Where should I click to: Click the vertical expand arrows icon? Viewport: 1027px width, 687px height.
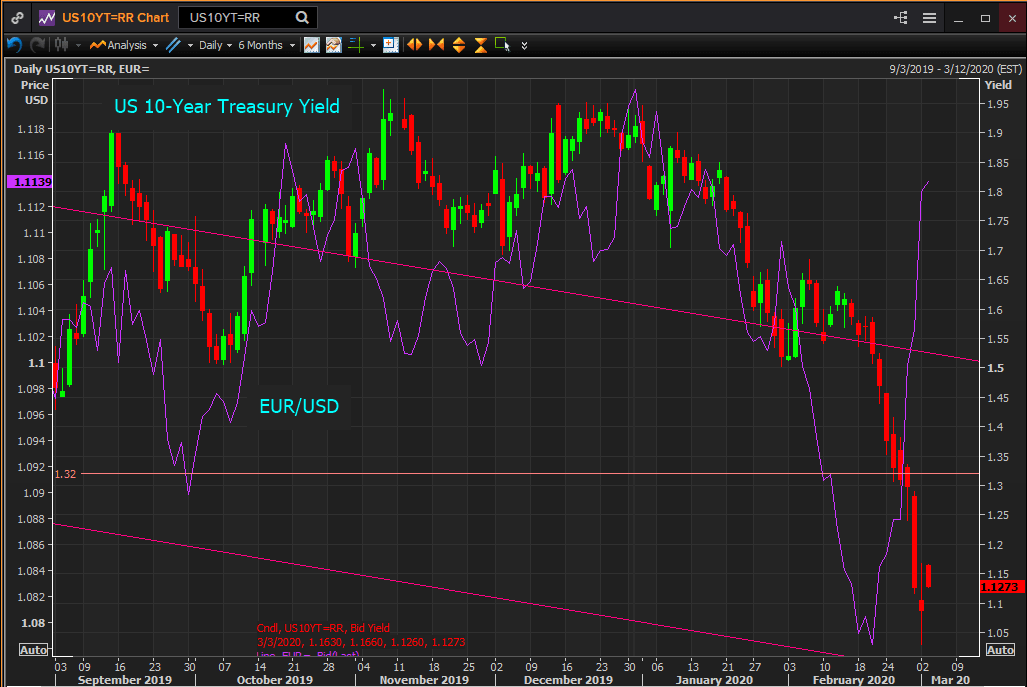tap(459, 45)
